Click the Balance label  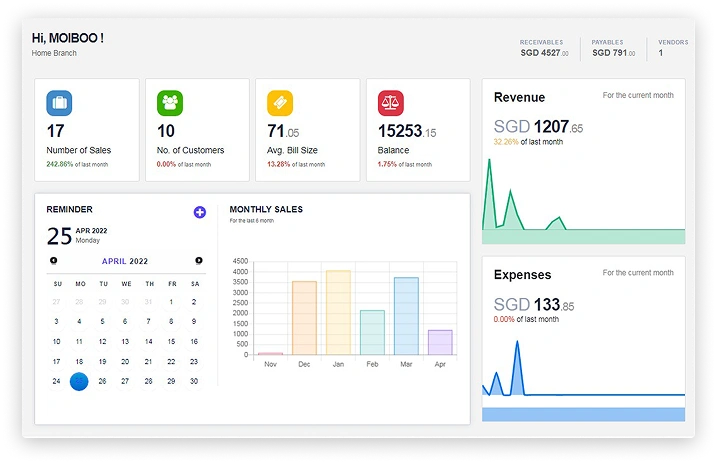tap(393, 150)
